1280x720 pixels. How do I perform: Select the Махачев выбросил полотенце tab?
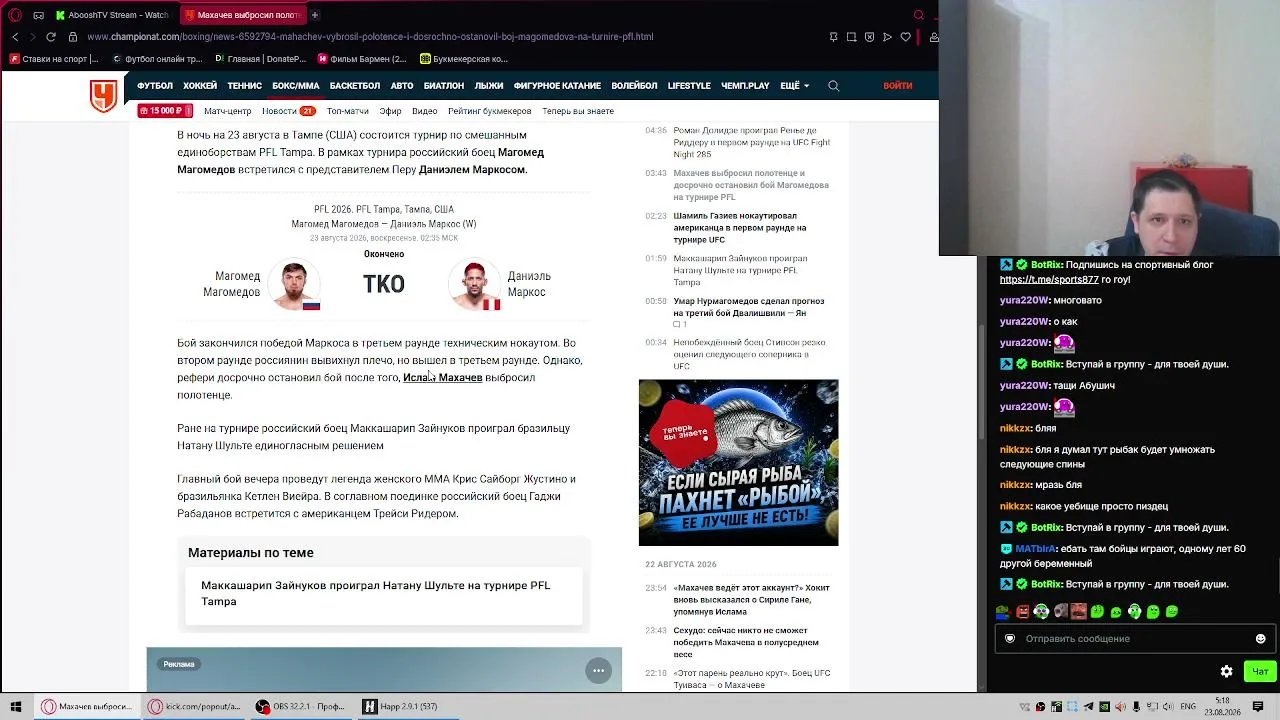pos(243,15)
